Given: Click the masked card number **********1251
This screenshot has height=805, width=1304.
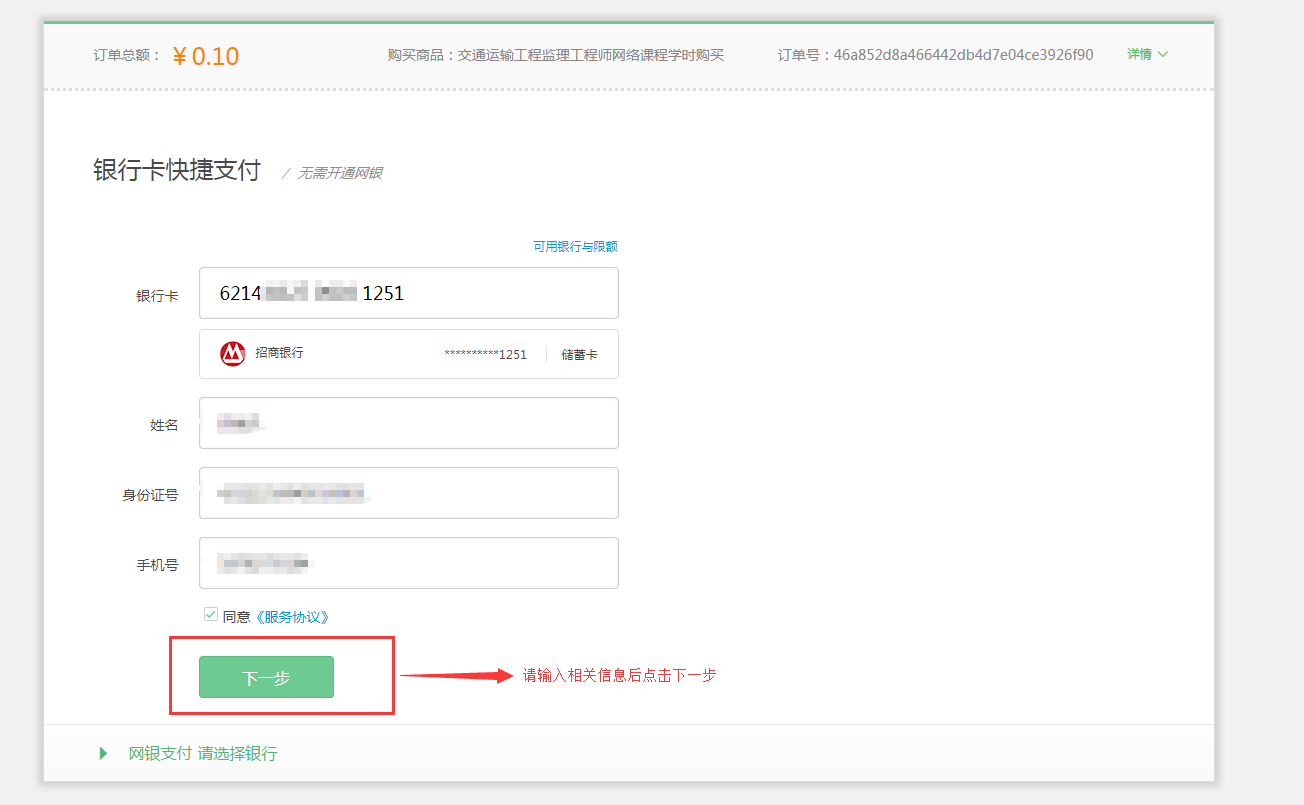Looking at the screenshot, I should tap(485, 354).
